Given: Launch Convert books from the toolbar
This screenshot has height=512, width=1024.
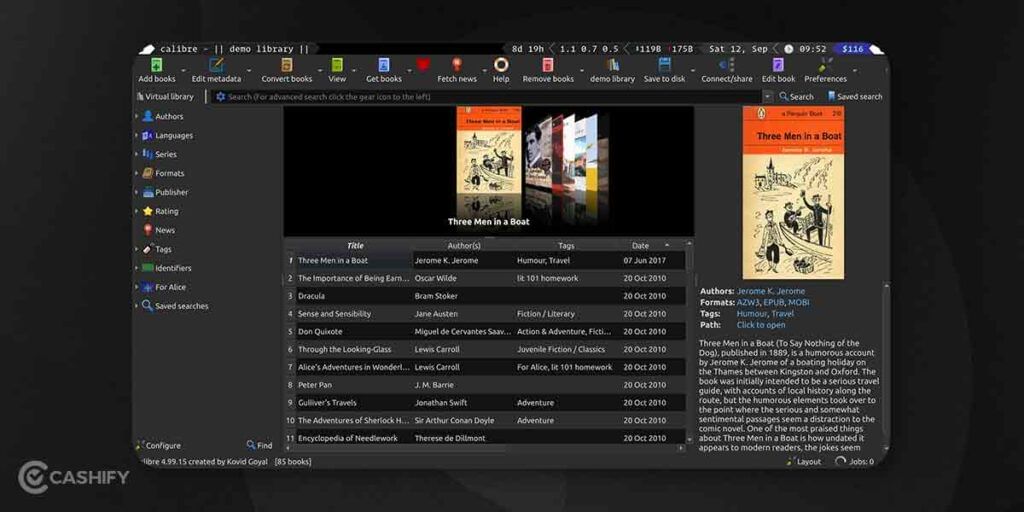Looking at the screenshot, I should [287, 65].
